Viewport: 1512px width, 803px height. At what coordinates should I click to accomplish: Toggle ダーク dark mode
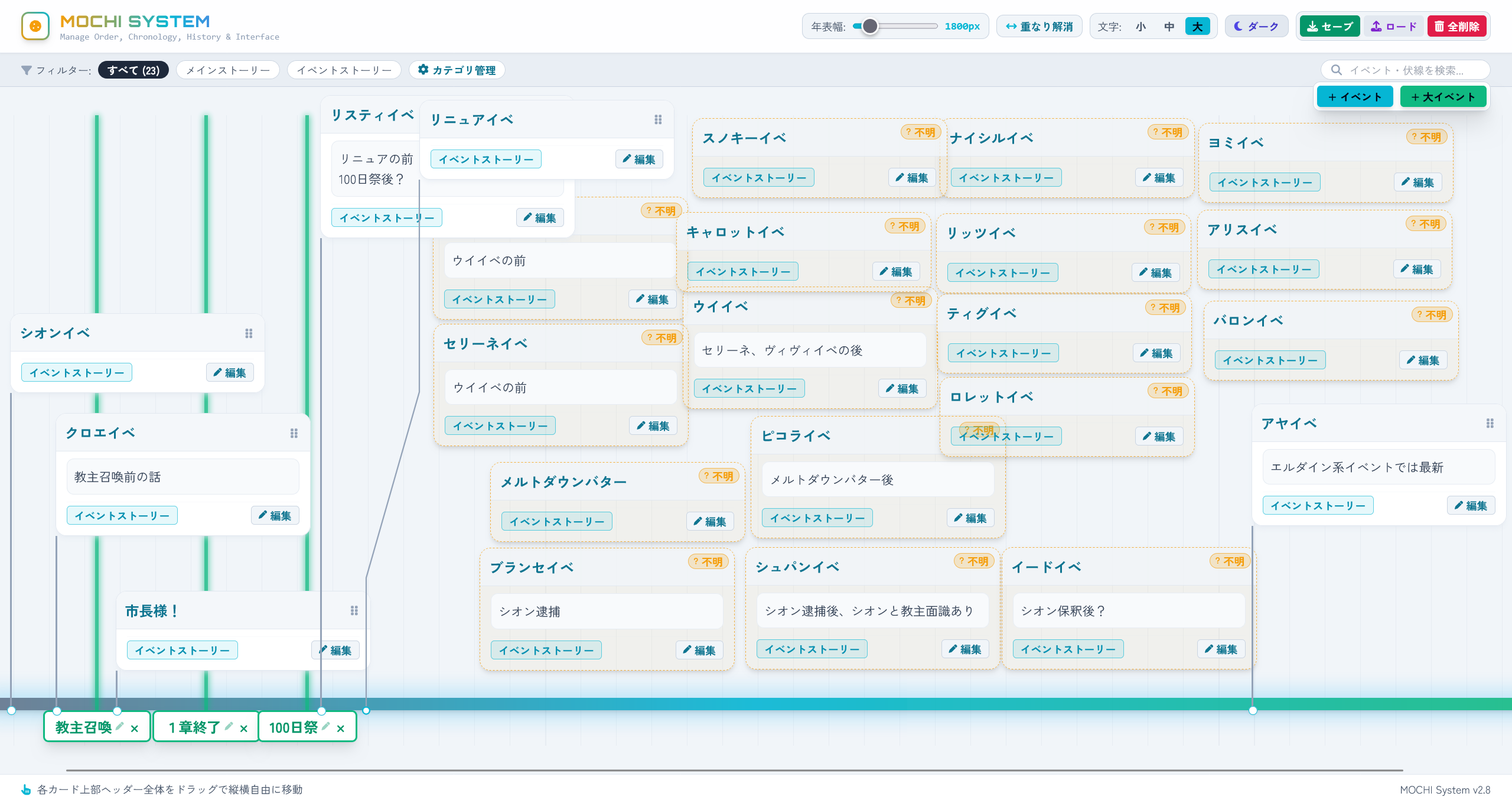pyautogui.click(x=1256, y=27)
